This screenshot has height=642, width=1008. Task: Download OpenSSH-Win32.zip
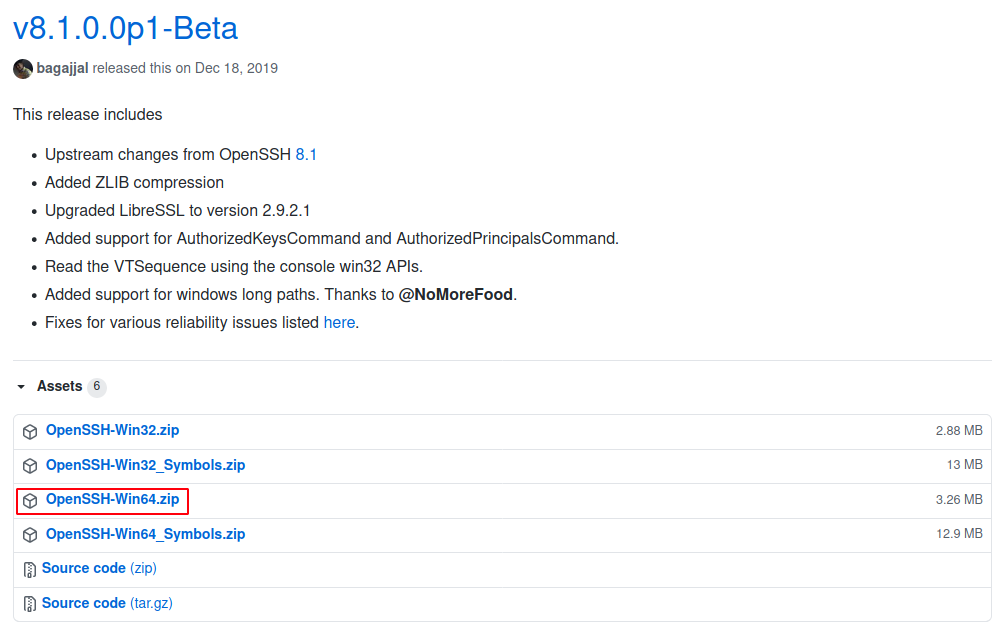pos(112,431)
